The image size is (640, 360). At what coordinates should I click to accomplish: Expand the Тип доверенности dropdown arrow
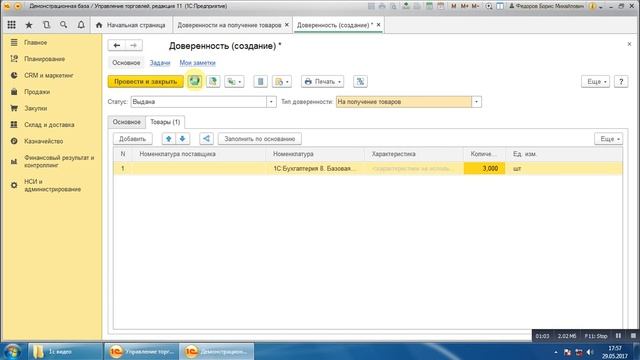coord(476,102)
